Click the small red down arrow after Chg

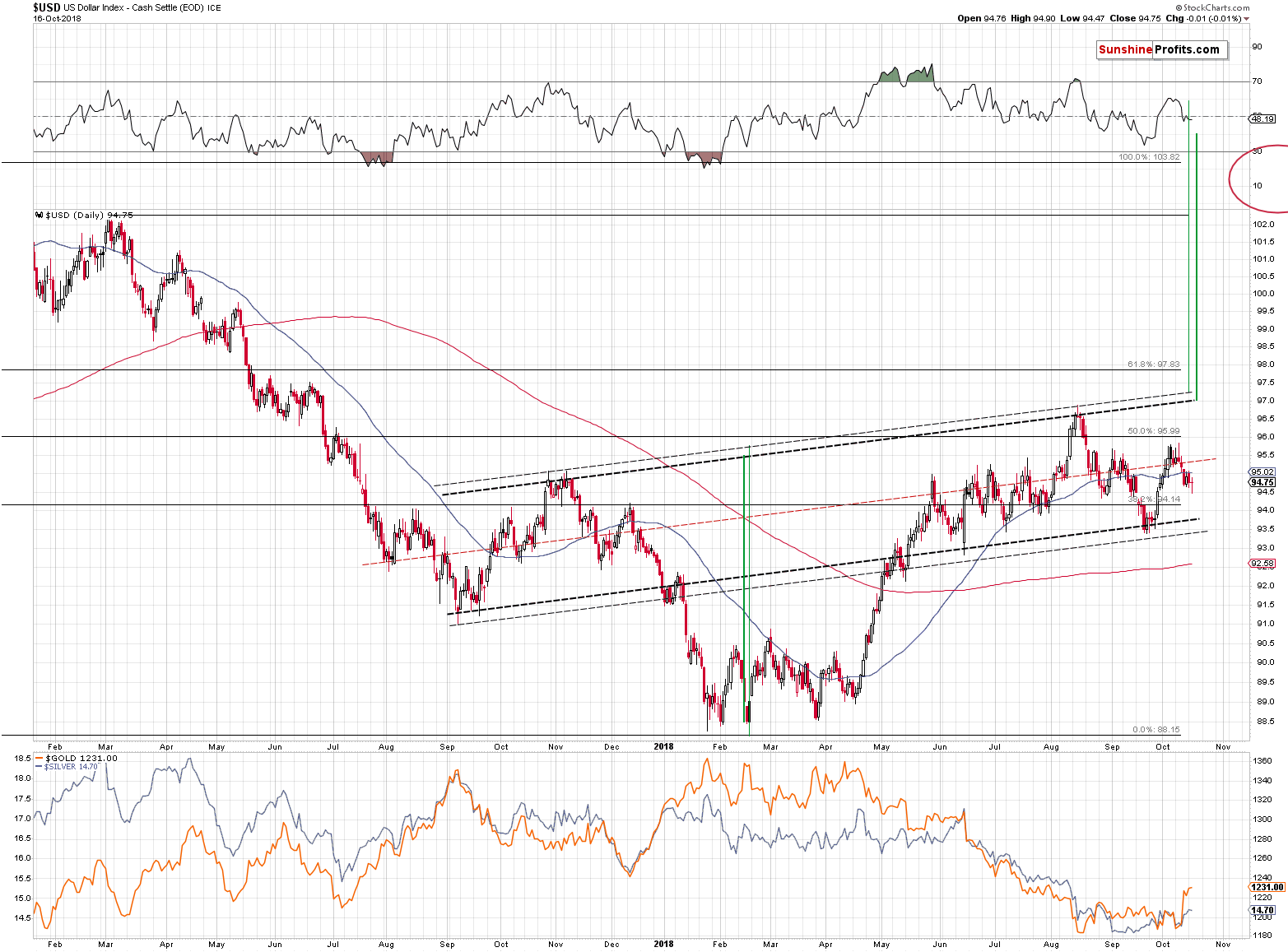(x=1246, y=19)
